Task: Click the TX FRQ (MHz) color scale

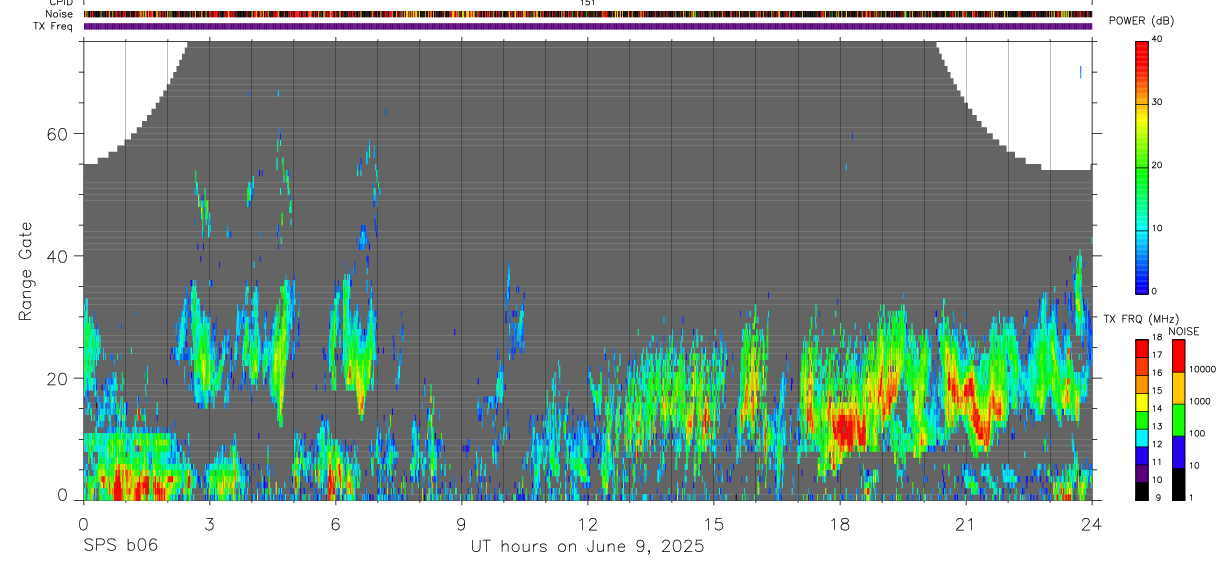Action: (1142, 420)
